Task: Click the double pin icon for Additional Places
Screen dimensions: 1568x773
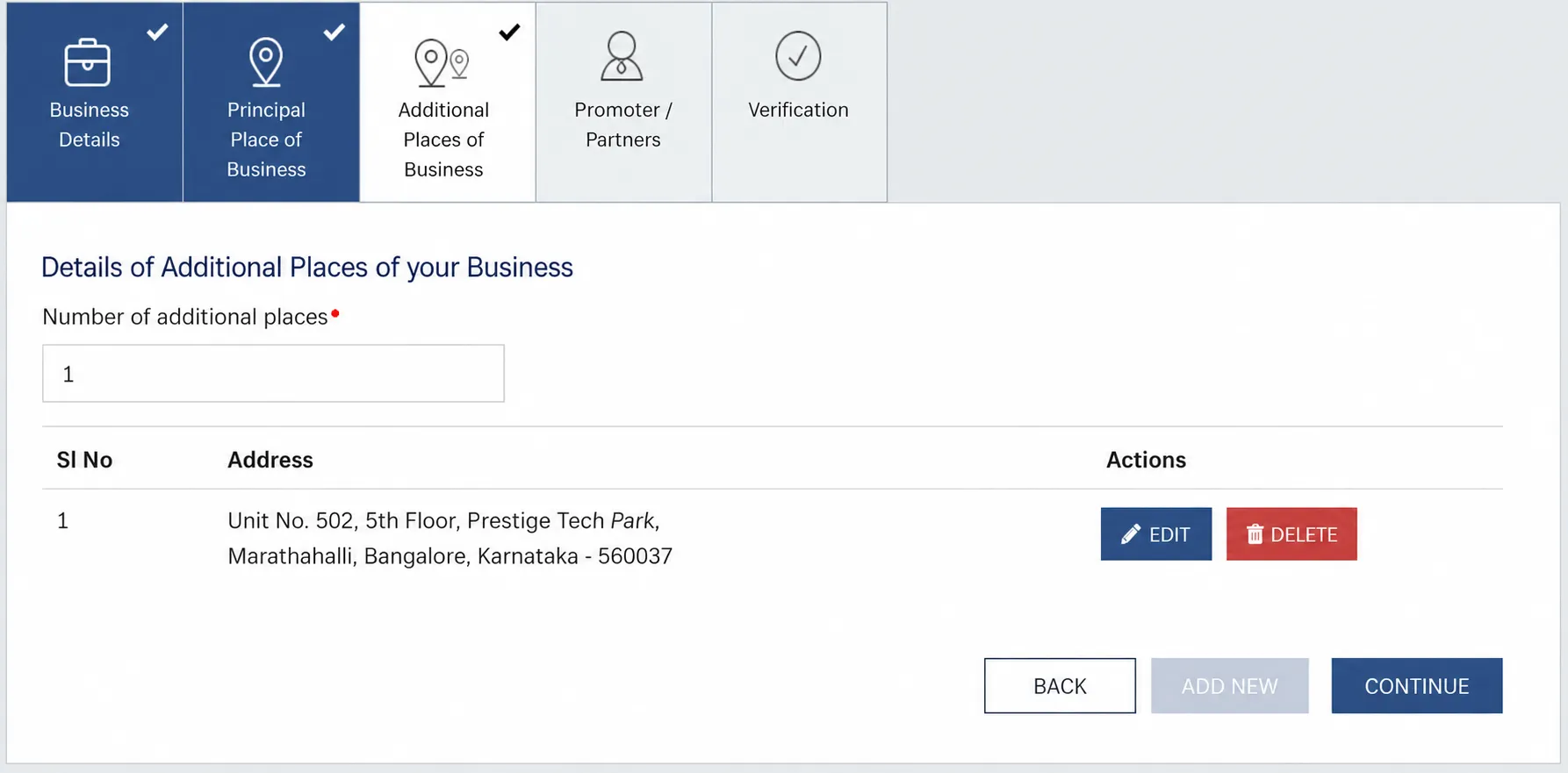Action: [x=442, y=62]
